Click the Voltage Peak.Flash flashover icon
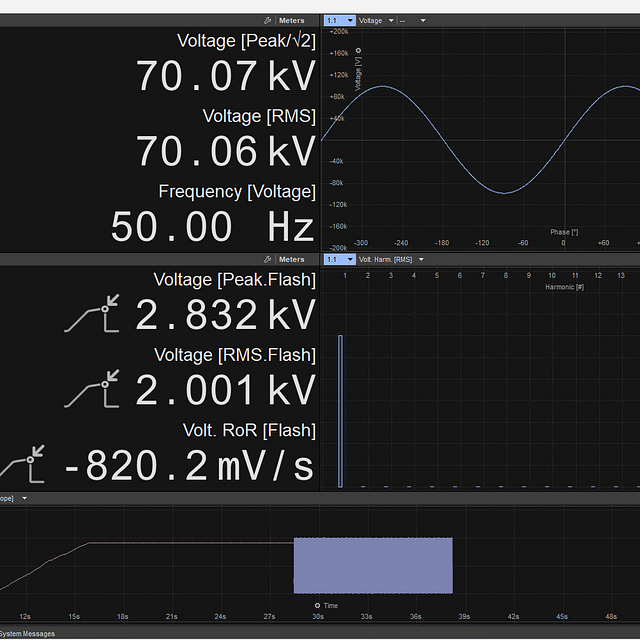 pyautogui.click(x=92, y=313)
